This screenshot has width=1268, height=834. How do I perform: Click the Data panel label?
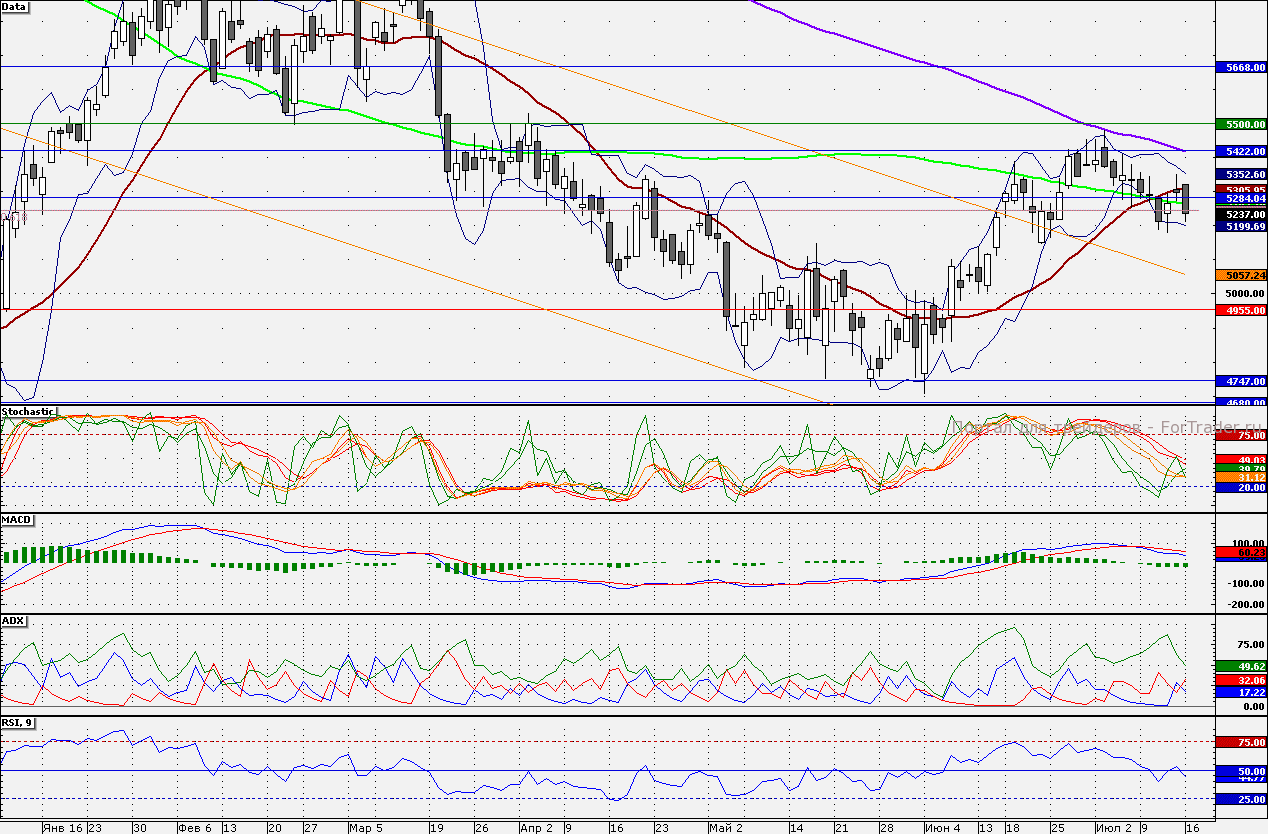[16, 6]
